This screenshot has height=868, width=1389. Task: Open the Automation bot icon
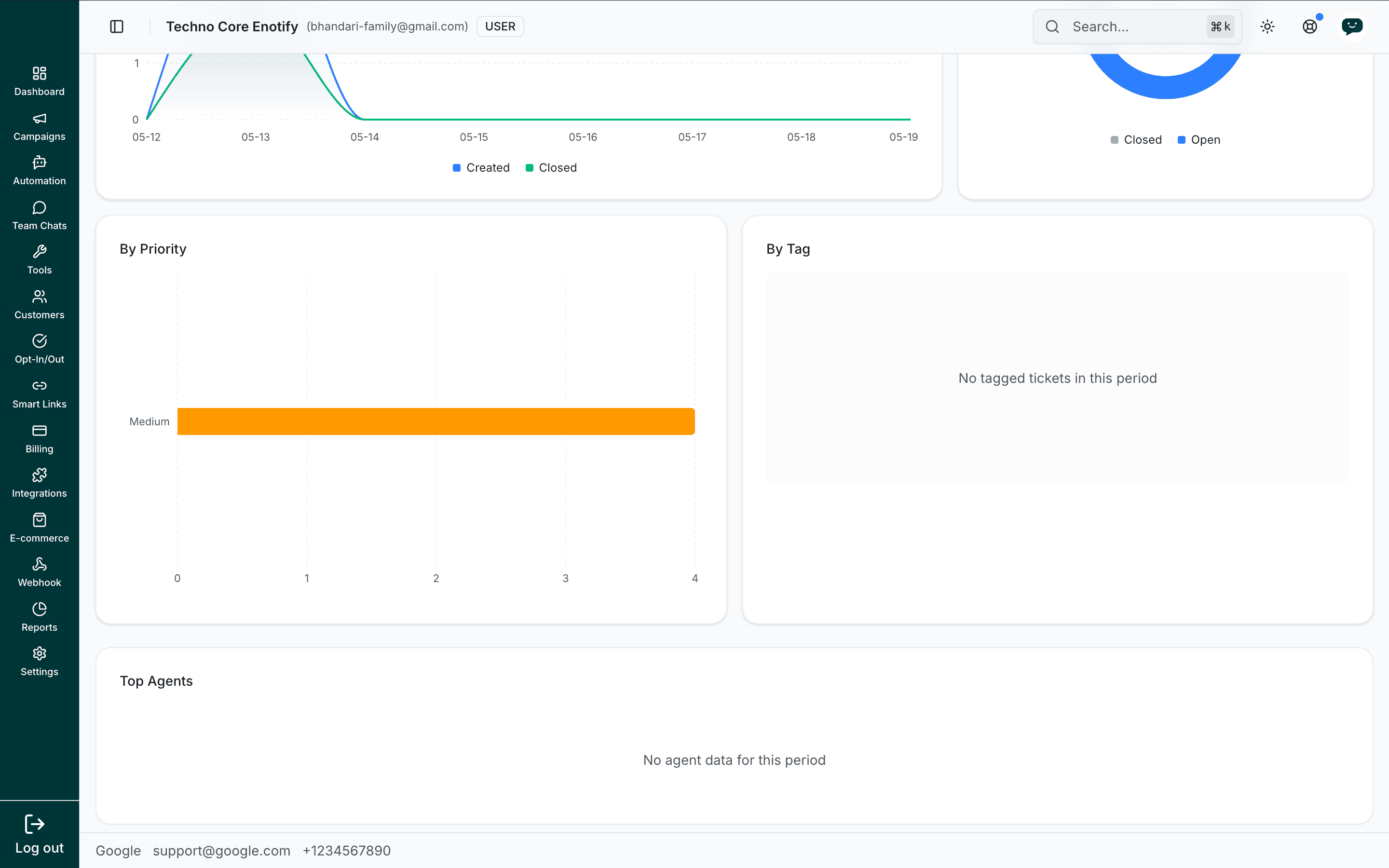coord(39,163)
